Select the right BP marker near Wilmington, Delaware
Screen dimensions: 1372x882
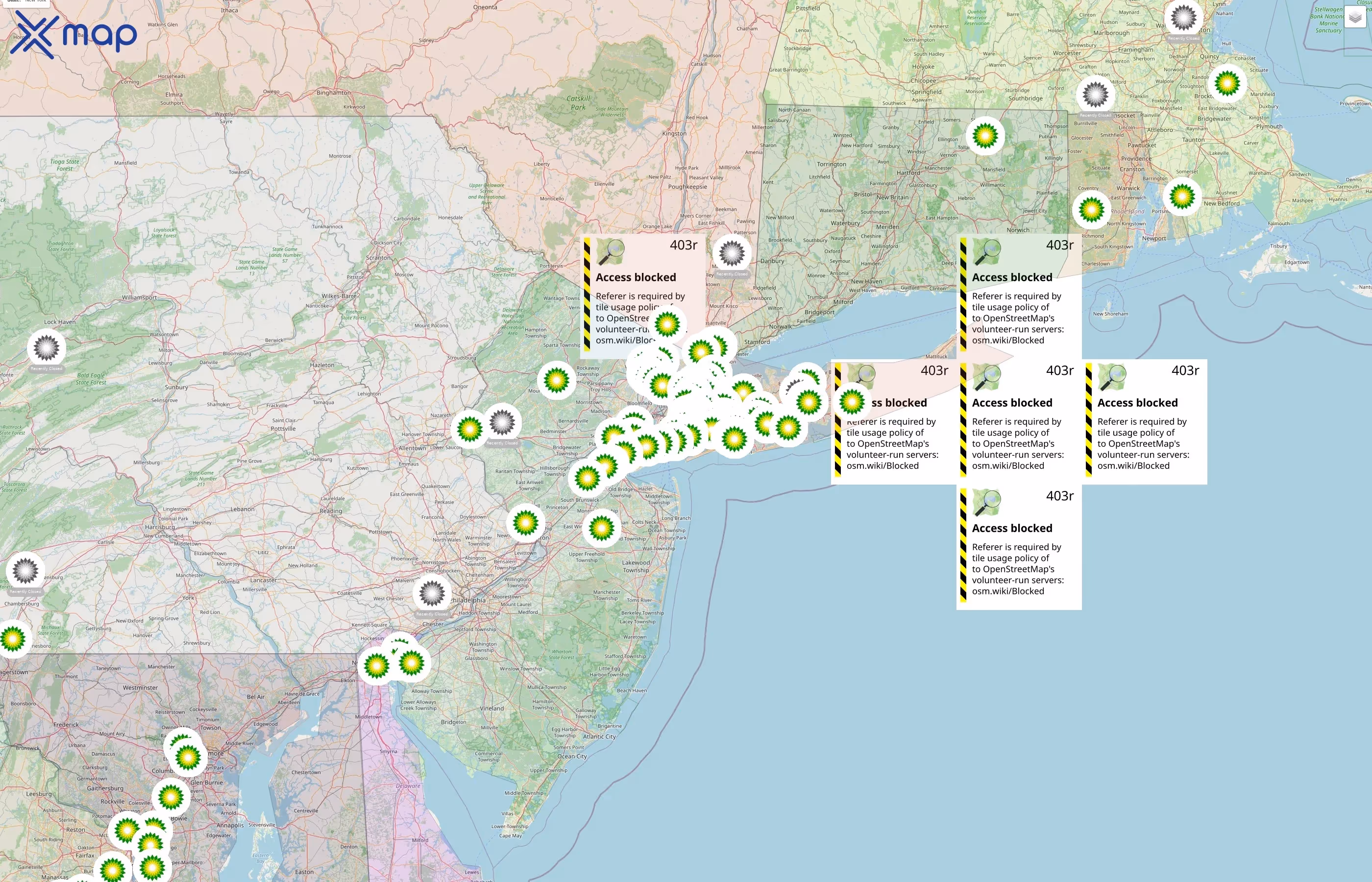tap(411, 663)
